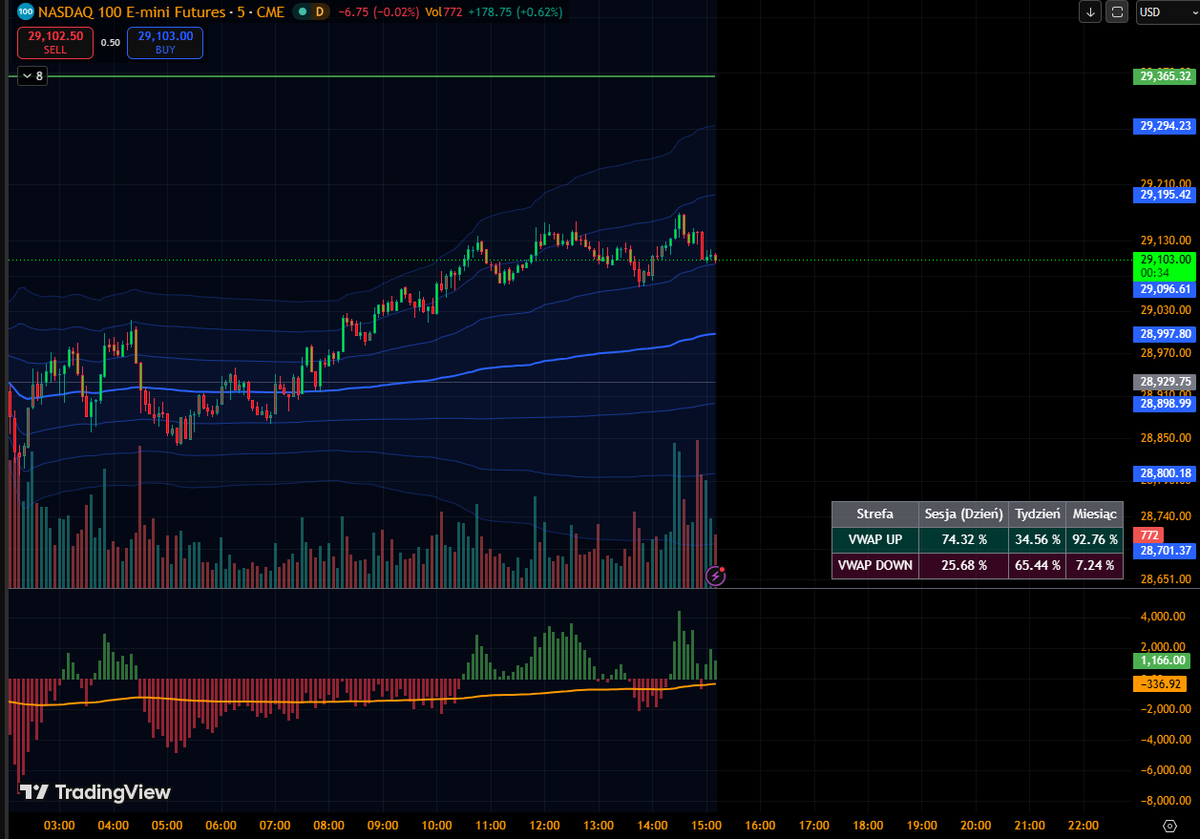Select the blue 29,096.61 band label
The image size is (1200, 839).
1165,289
